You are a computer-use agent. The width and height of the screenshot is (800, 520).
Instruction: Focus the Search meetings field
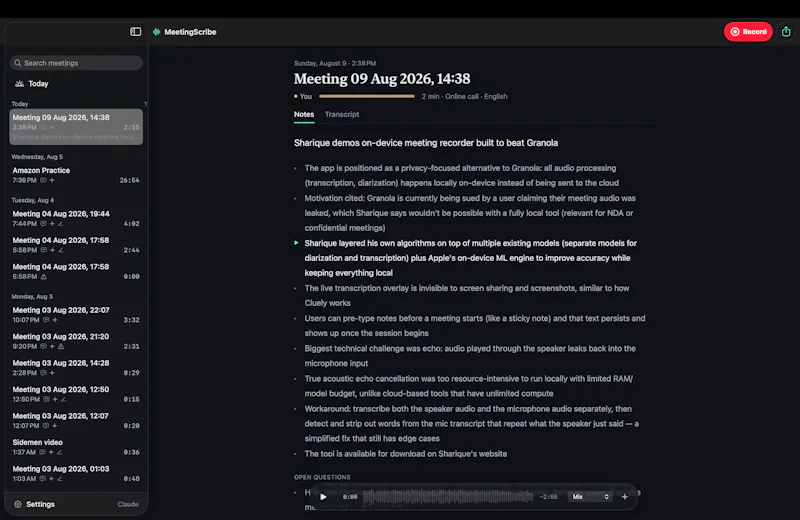(x=76, y=63)
